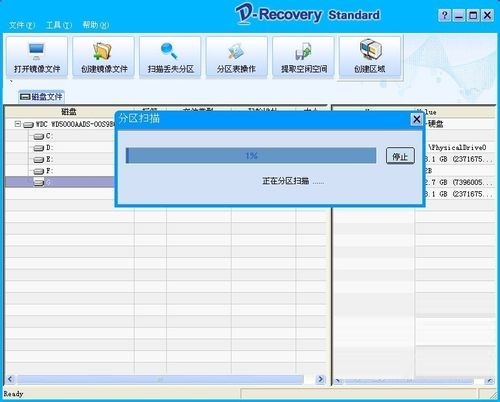This screenshot has height=402, width=500.
Task: Click the \PhysicalDrive0 value
Action: 457,147
